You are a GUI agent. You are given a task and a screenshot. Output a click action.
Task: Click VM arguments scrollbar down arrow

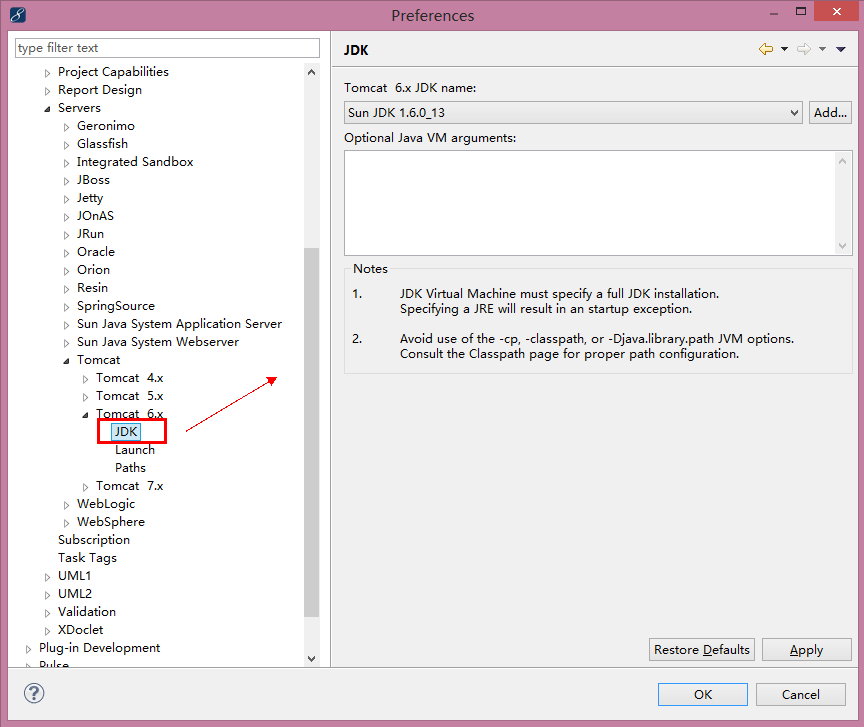click(x=843, y=246)
